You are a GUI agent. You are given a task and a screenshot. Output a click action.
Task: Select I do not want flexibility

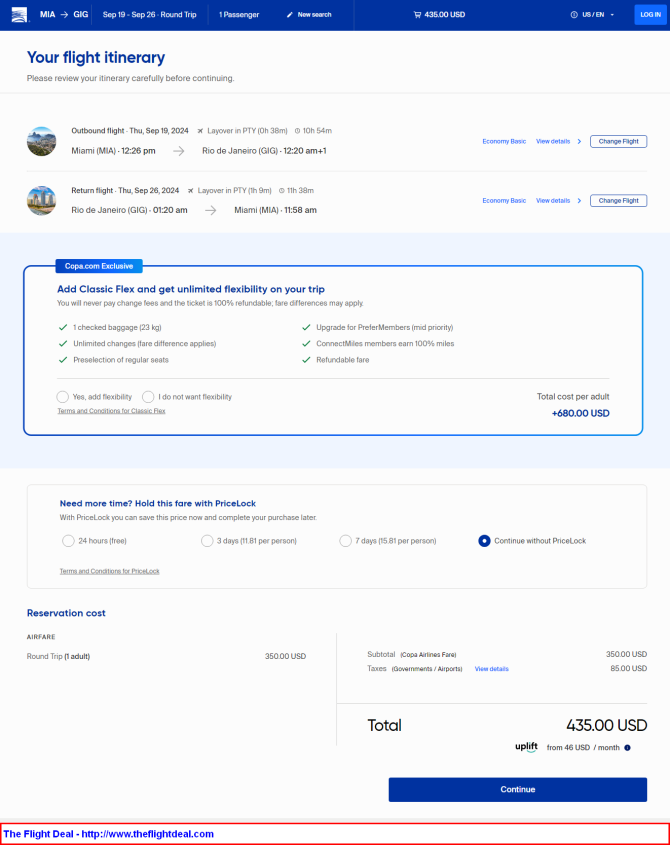click(x=148, y=397)
